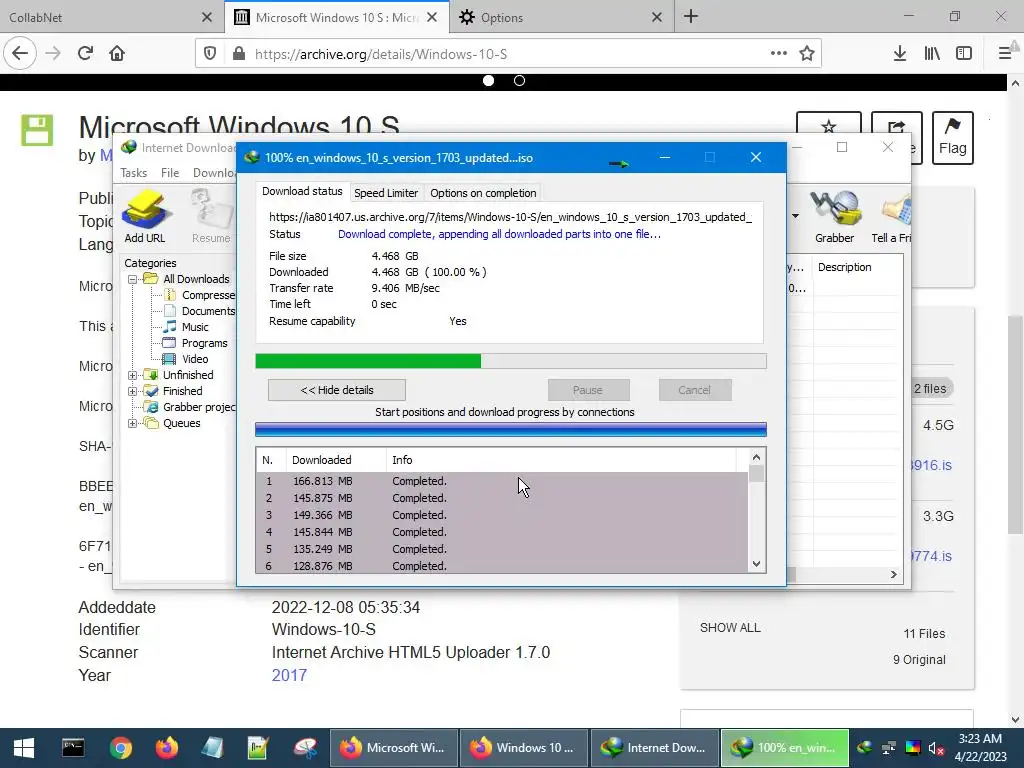Expand Unfinished category node
The width and height of the screenshot is (1024, 768).
coord(133,375)
